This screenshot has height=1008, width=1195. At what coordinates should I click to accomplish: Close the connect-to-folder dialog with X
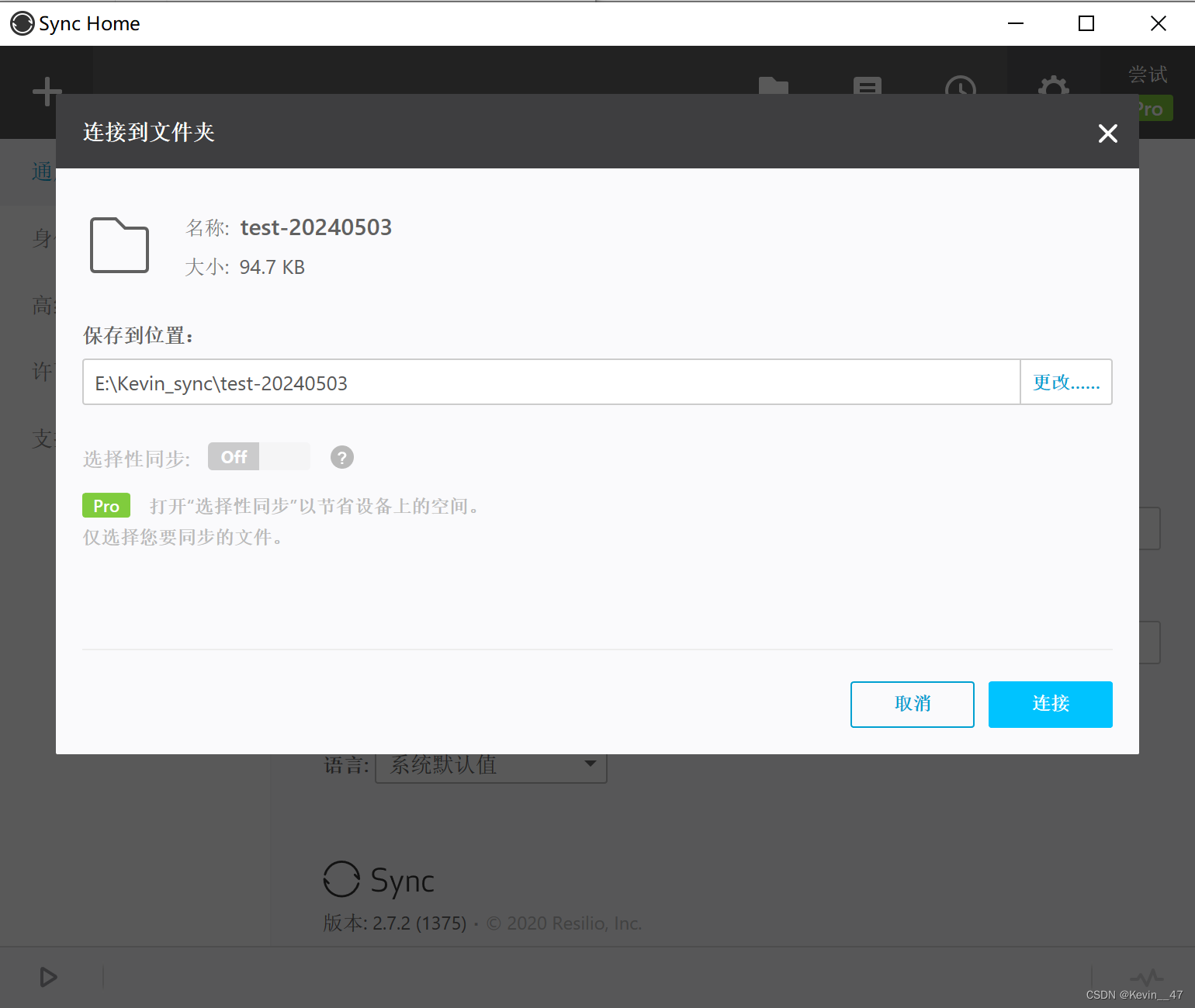[1107, 133]
